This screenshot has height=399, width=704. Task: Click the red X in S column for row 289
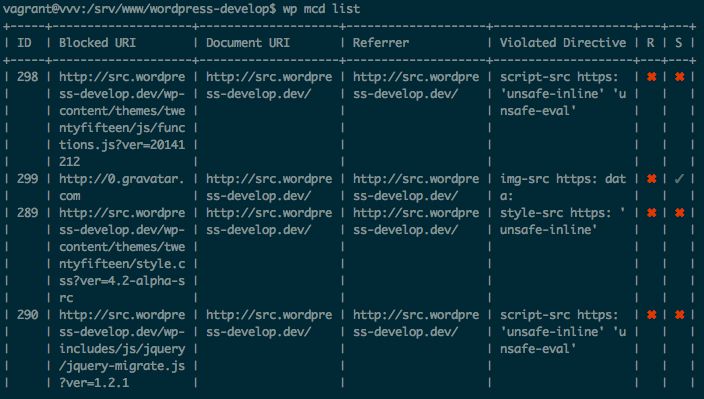[x=679, y=213]
